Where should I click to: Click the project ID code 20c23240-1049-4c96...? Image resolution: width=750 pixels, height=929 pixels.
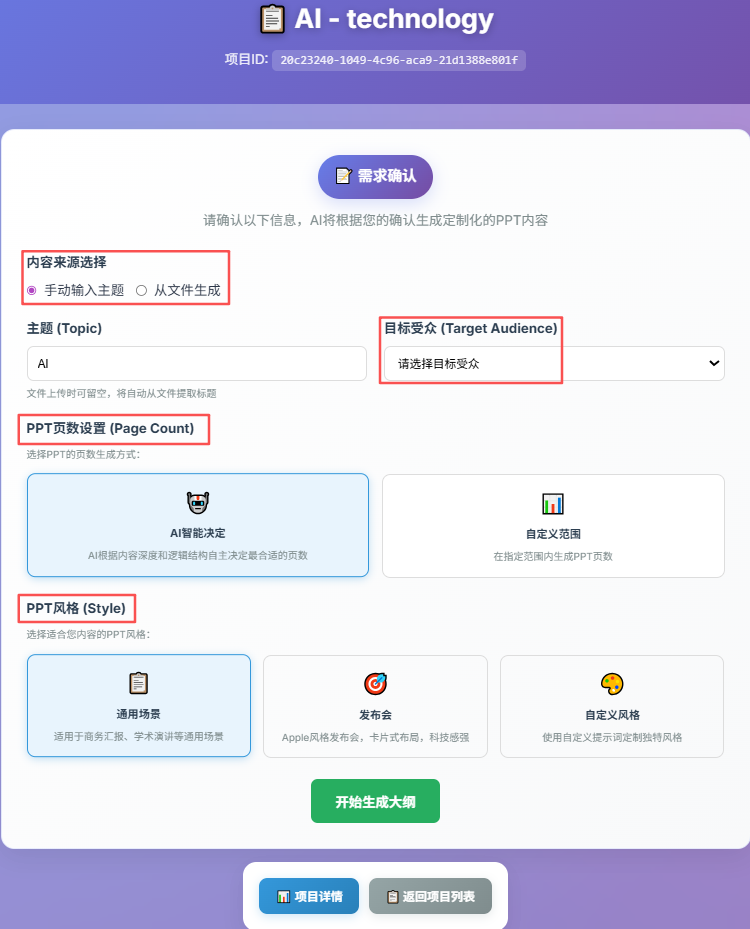click(399, 60)
